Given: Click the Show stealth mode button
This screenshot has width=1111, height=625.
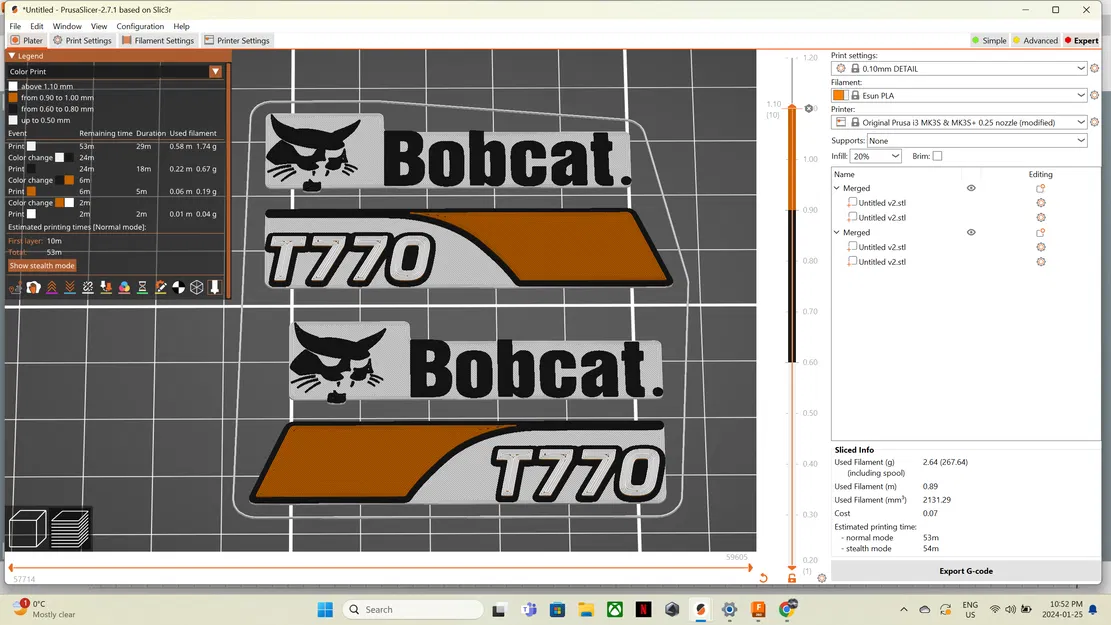Looking at the screenshot, I should 44,265.
